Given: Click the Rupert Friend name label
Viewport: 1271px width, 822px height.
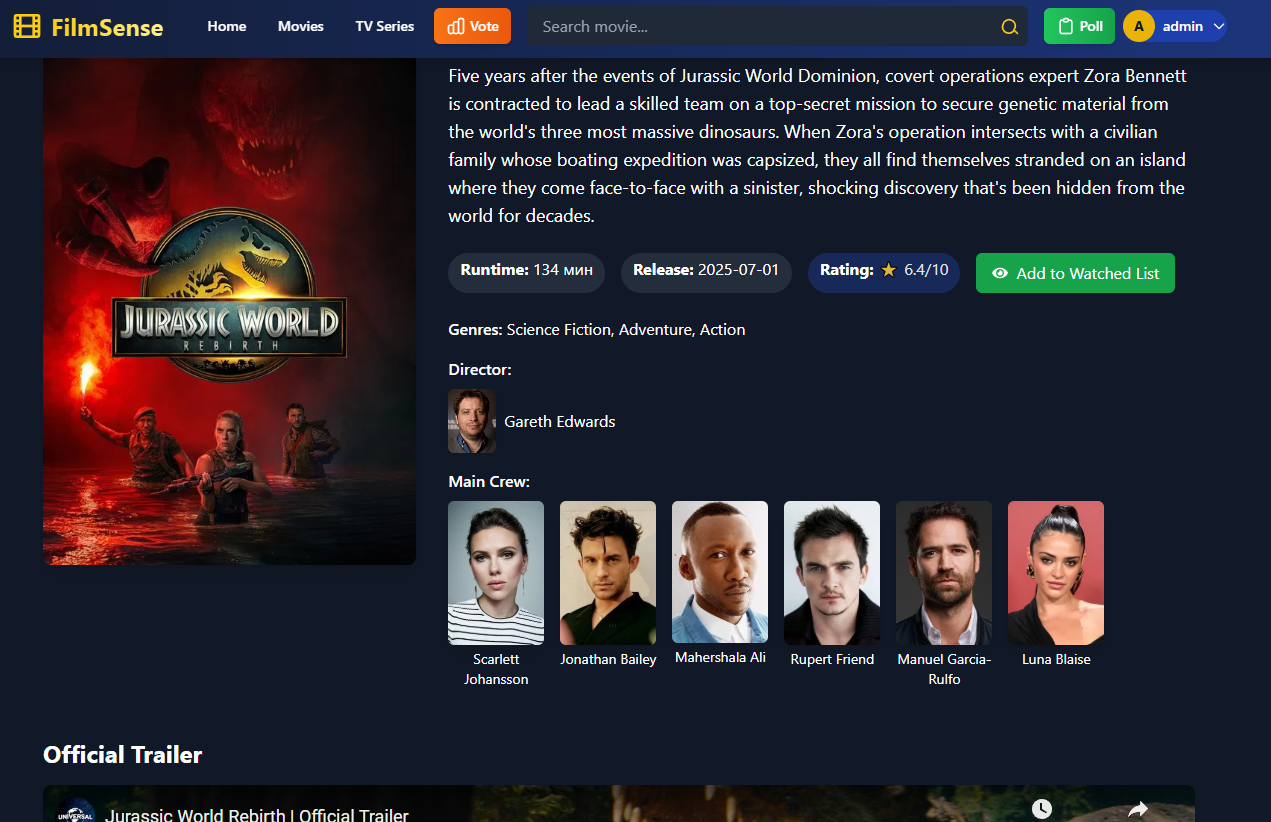Looking at the screenshot, I should [832, 659].
